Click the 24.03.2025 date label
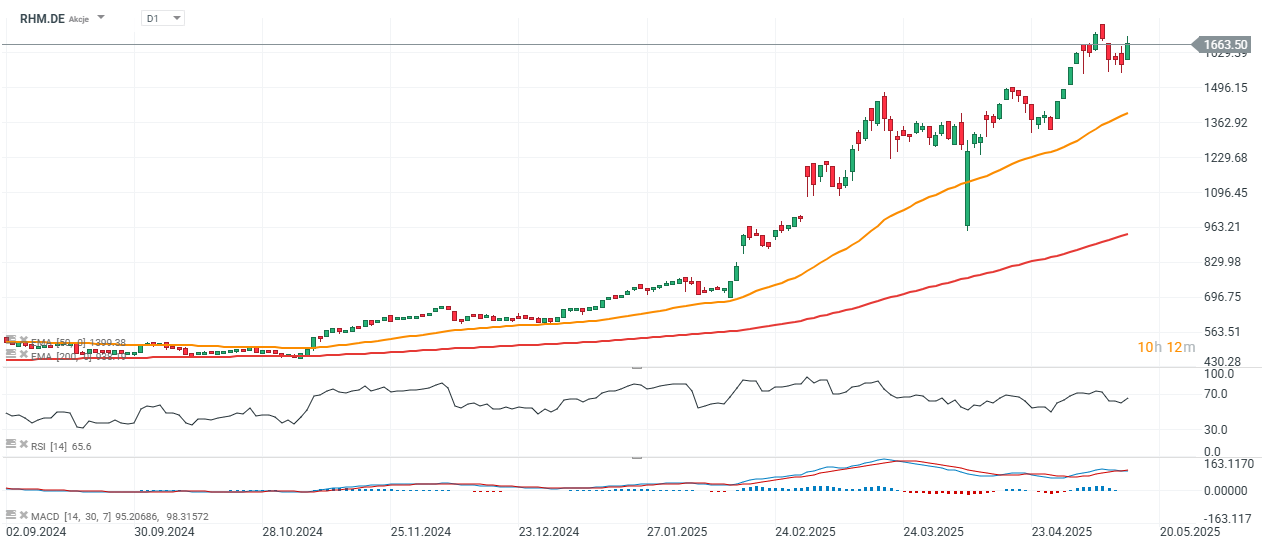The height and width of the screenshot is (549, 1264). 934,533
